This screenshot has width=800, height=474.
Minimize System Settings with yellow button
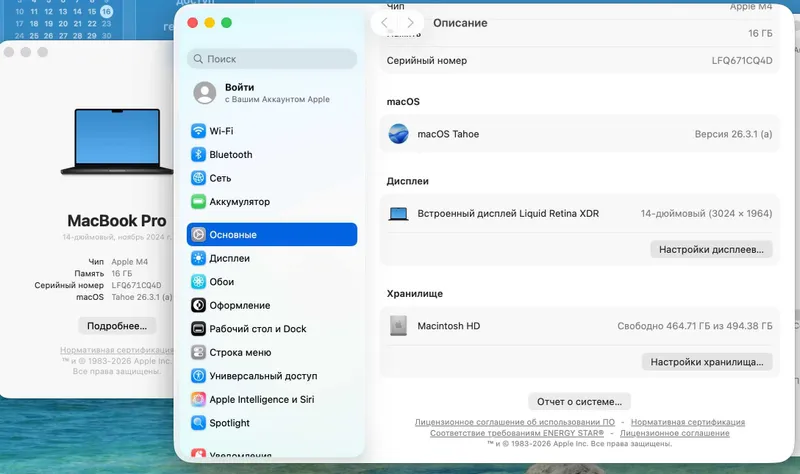point(209,22)
